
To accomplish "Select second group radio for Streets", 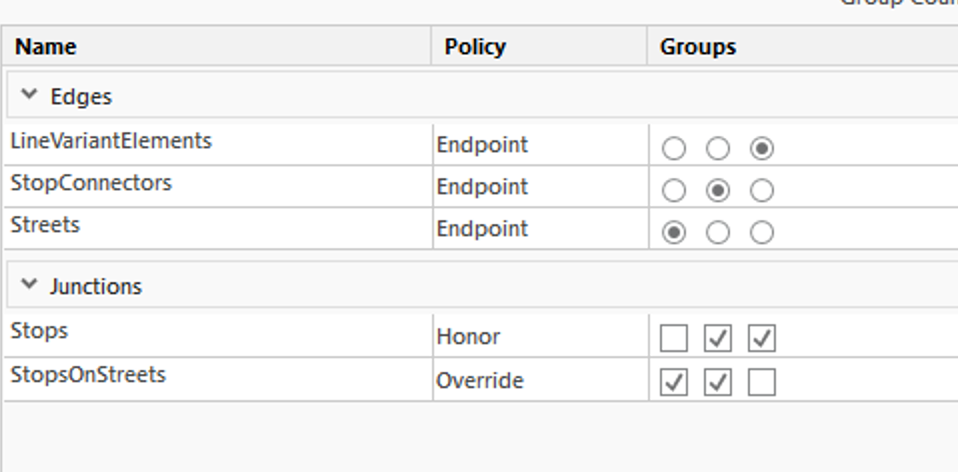I will (x=718, y=233).
